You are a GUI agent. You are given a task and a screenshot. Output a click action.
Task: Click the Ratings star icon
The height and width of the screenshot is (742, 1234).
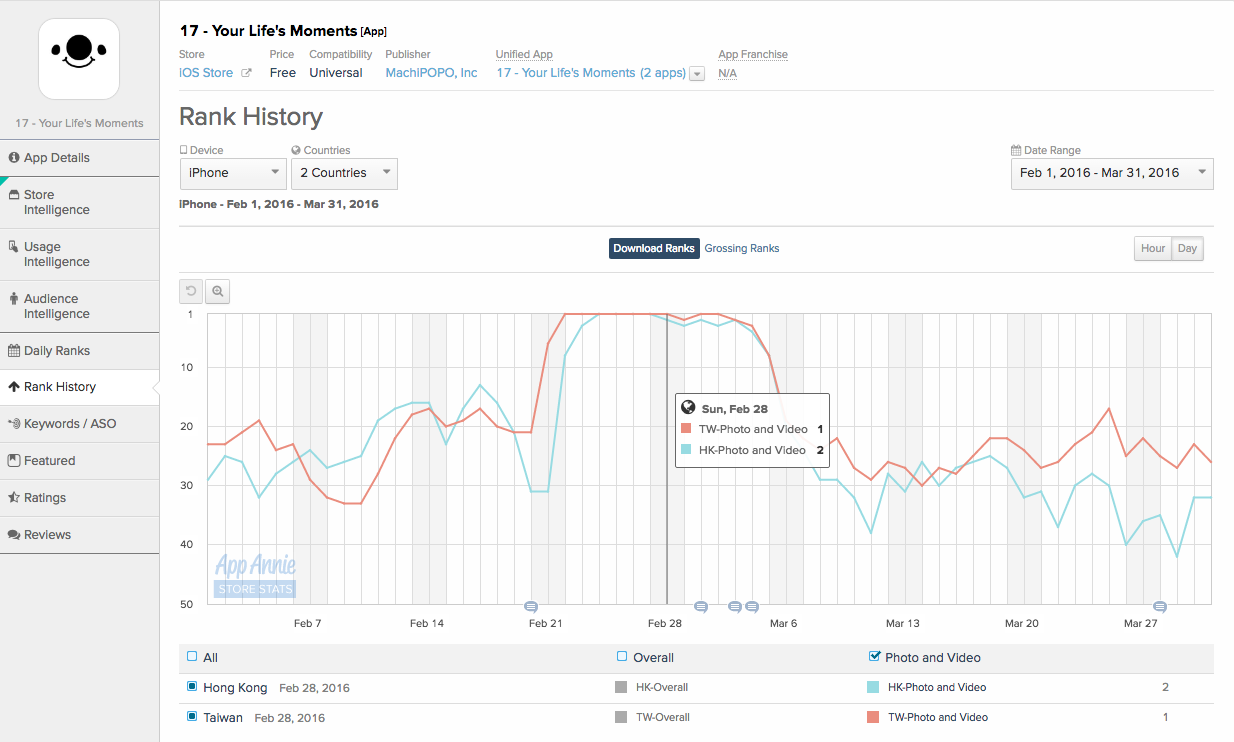click(x=14, y=498)
